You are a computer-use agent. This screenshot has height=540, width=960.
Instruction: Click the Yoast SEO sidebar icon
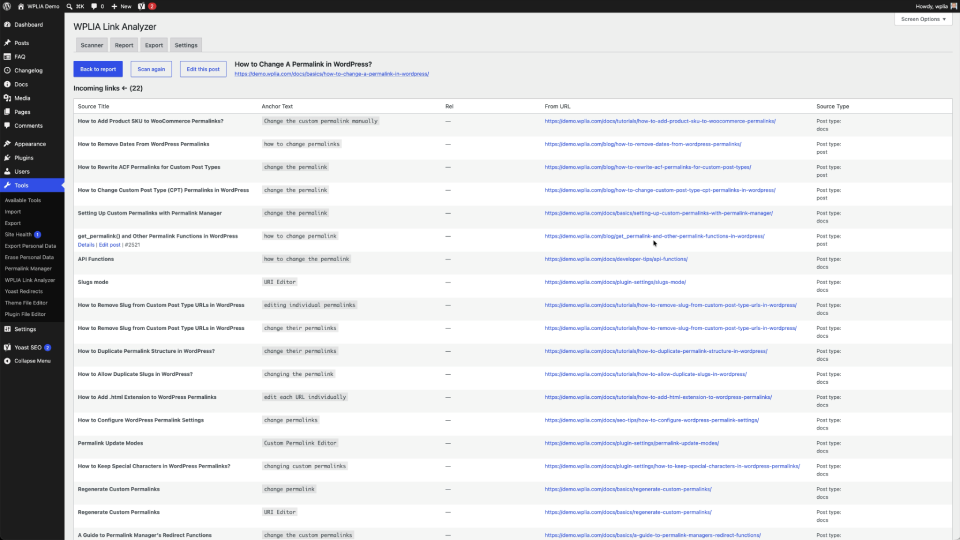(7, 347)
